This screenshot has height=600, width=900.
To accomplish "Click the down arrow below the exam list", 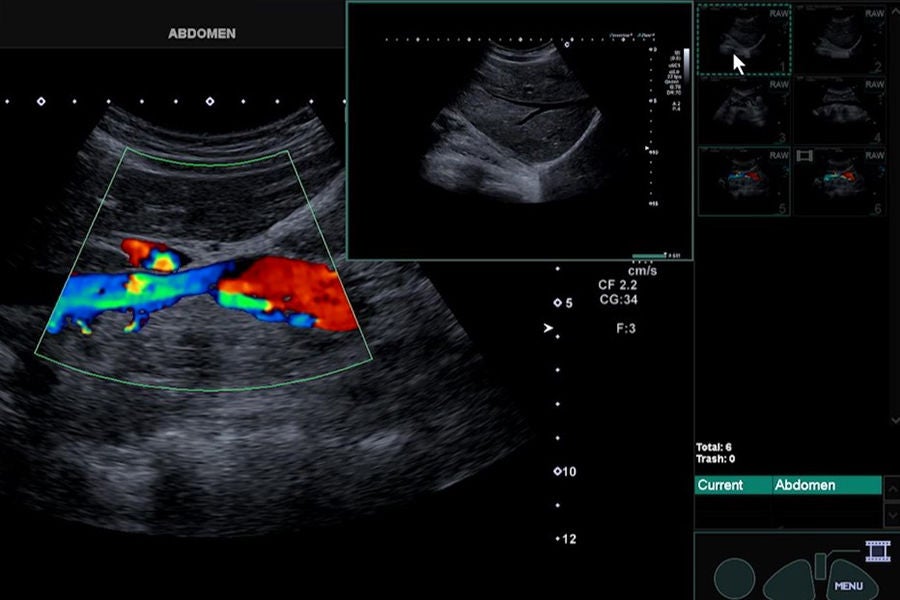I will click(x=891, y=515).
